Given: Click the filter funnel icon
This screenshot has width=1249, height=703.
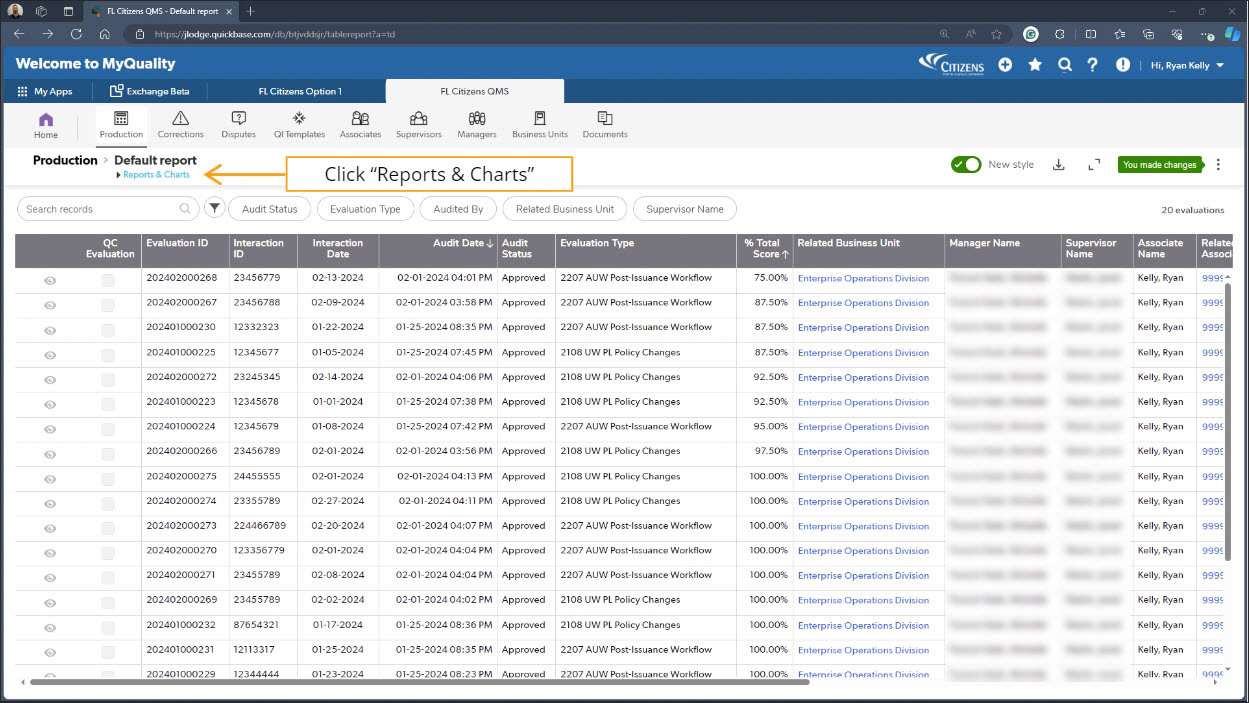Looking at the screenshot, I should [x=215, y=208].
